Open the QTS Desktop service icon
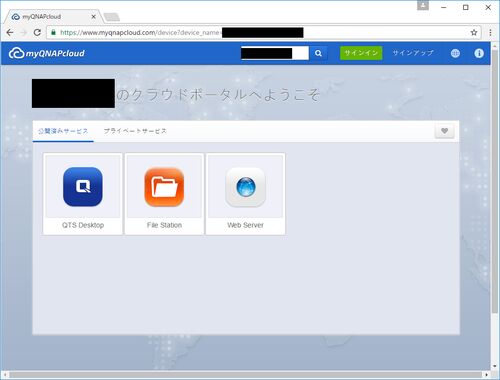 coord(83,187)
